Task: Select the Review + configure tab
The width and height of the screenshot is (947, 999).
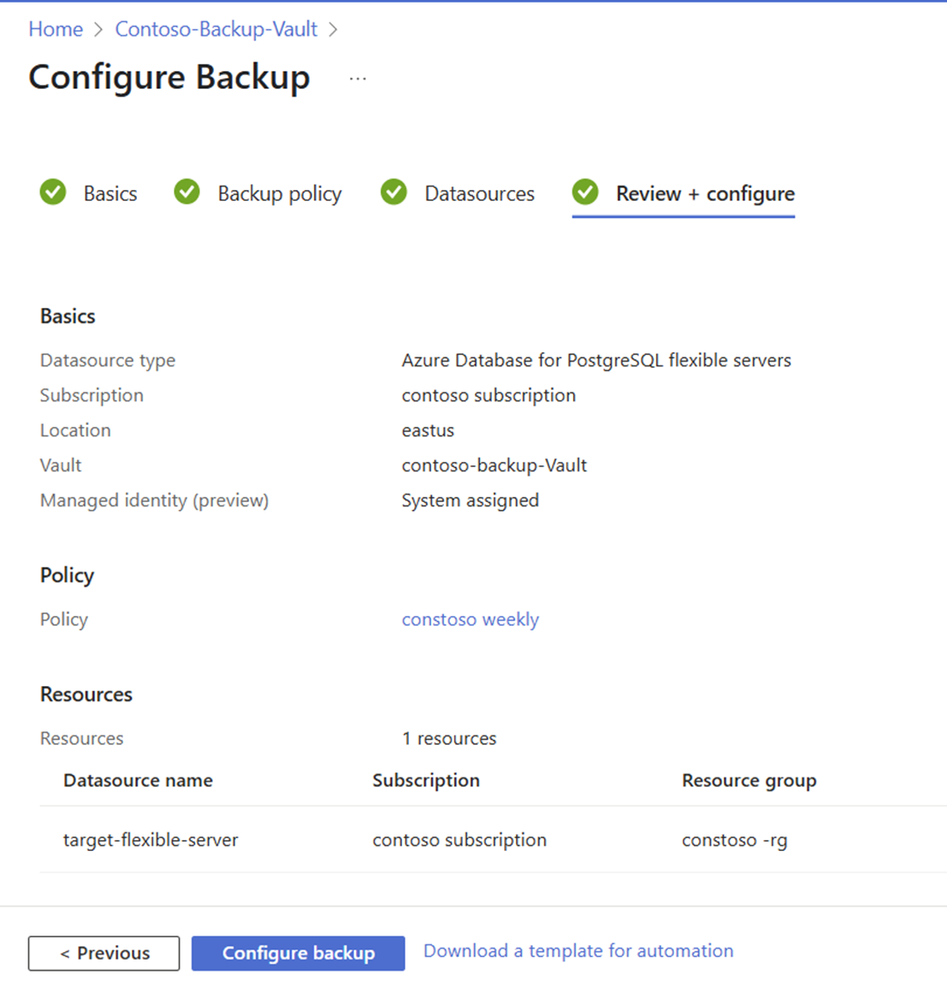Action: pyautogui.click(x=705, y=194)
